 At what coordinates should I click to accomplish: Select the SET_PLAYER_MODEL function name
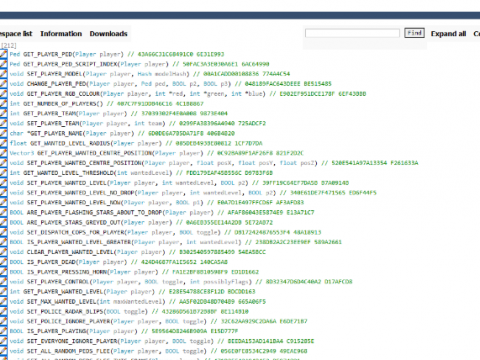click(55, 74)
